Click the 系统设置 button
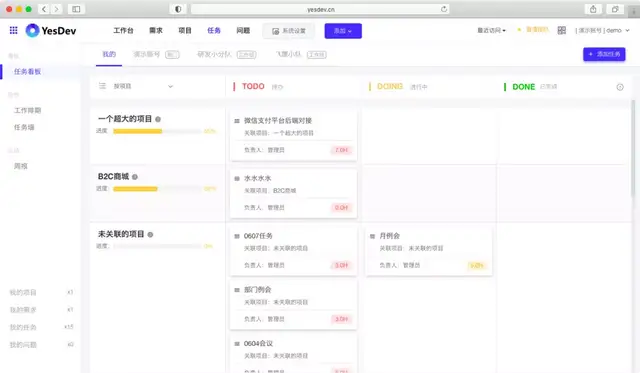The image size is (640, 373). [289, 31]
